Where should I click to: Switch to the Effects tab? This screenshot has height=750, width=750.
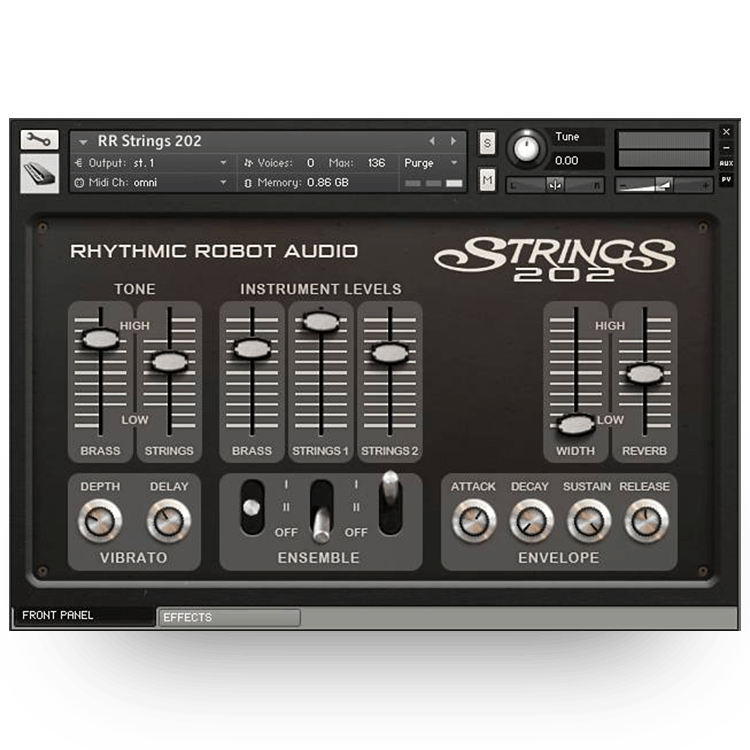point(229,618)
